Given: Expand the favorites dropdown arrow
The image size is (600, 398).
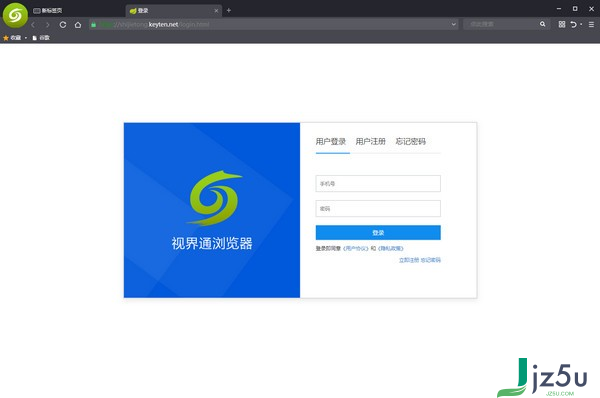Looking at the screenshot, I should [26, 38].
